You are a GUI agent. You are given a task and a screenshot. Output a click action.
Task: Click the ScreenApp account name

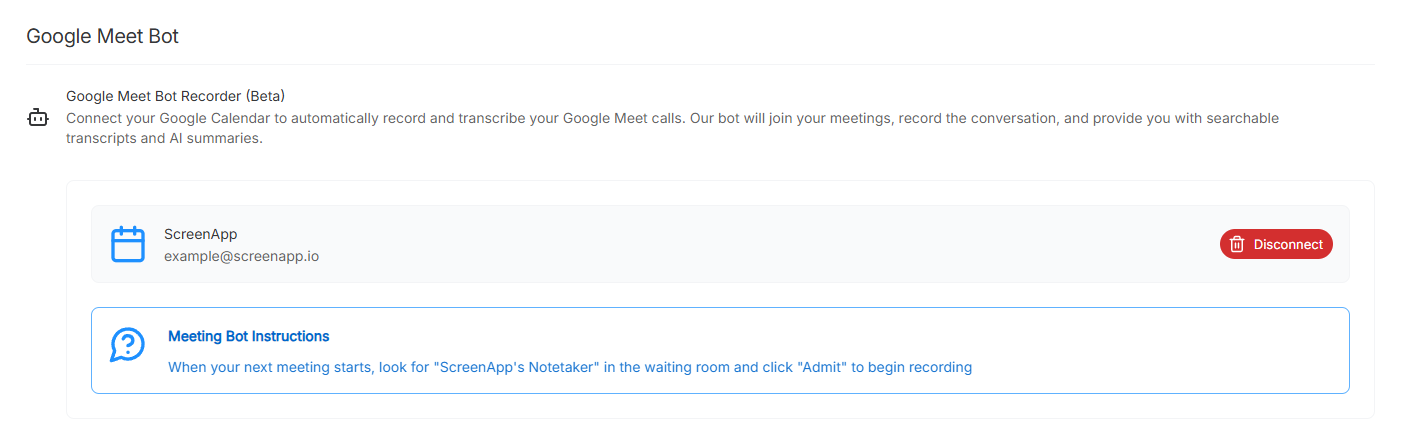coord(200,234)
